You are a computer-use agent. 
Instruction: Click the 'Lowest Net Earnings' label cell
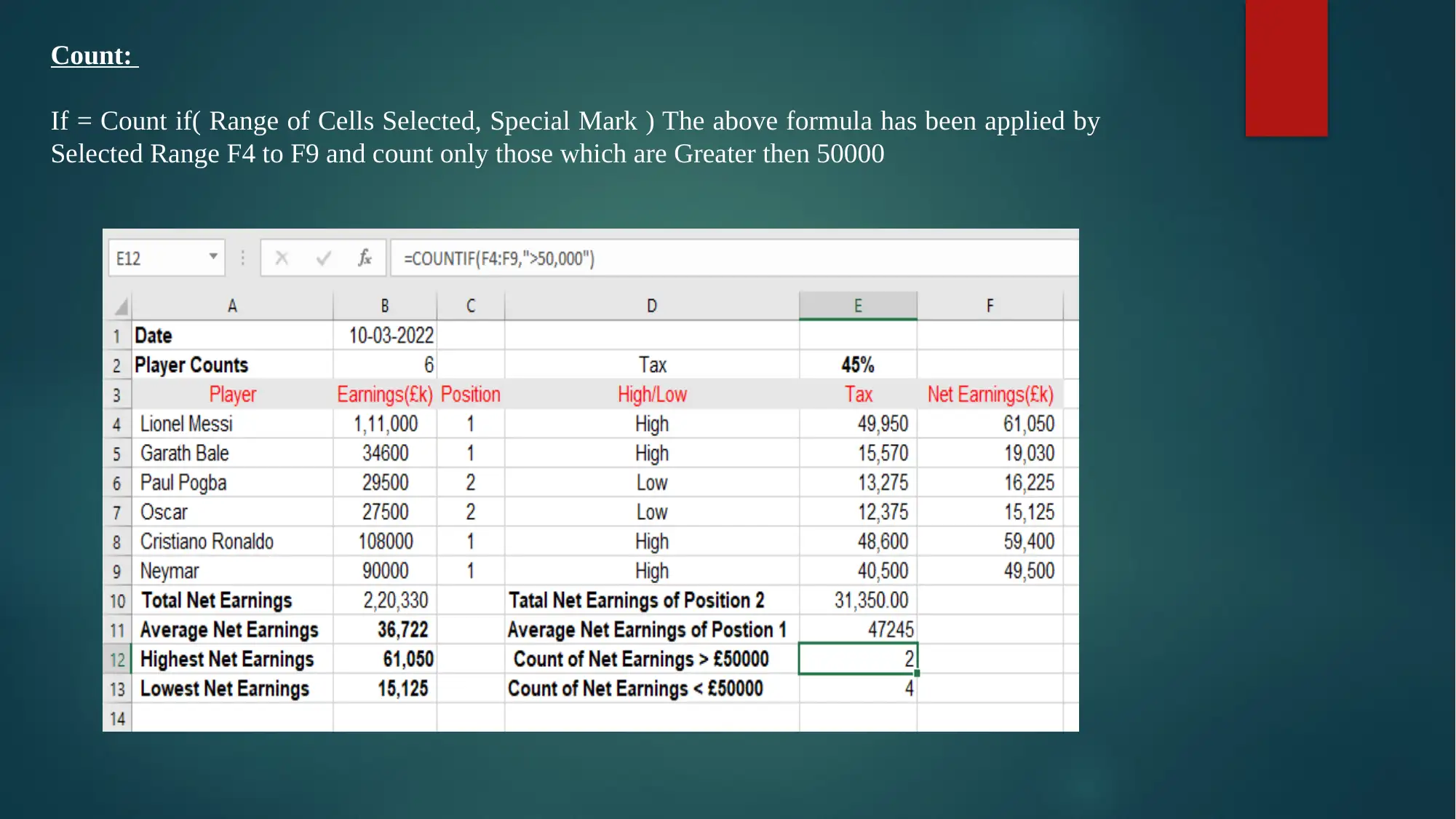232,689
